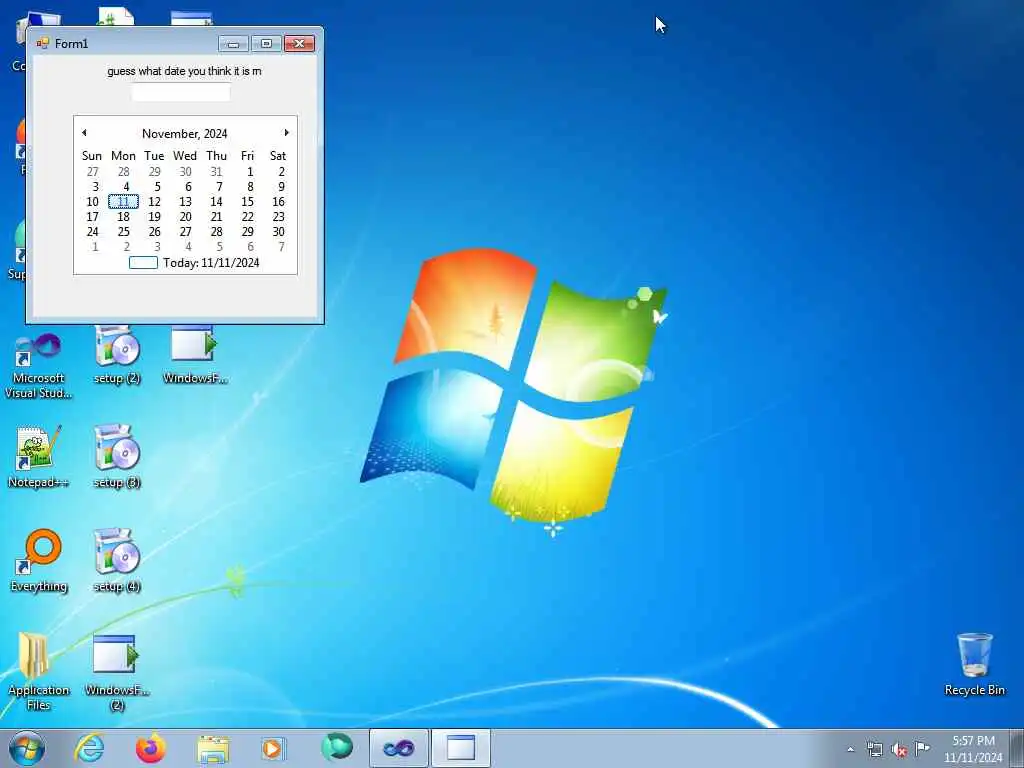This screenshot has height=768, width=1024.
Task: Open the network status tray icon
Action: pyautogui.click(x=874, y=749)
